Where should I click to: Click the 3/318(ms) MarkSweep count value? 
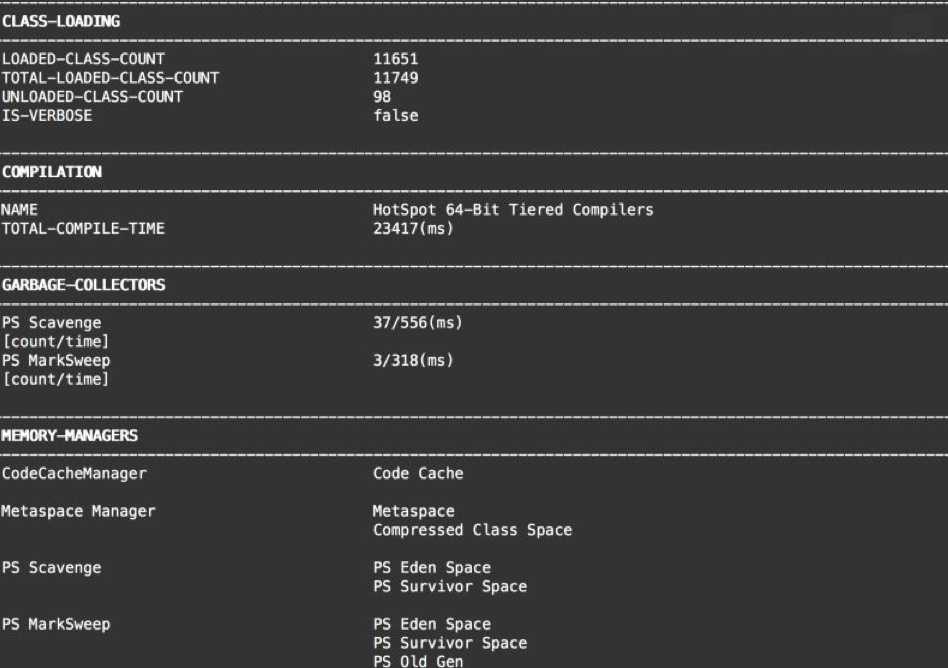pyautogui.click(x=413, y=360)
